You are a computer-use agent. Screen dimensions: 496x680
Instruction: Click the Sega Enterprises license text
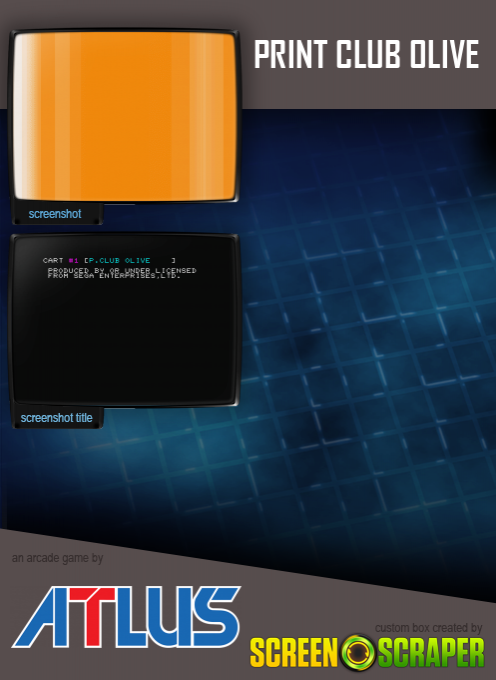[122, 273]
